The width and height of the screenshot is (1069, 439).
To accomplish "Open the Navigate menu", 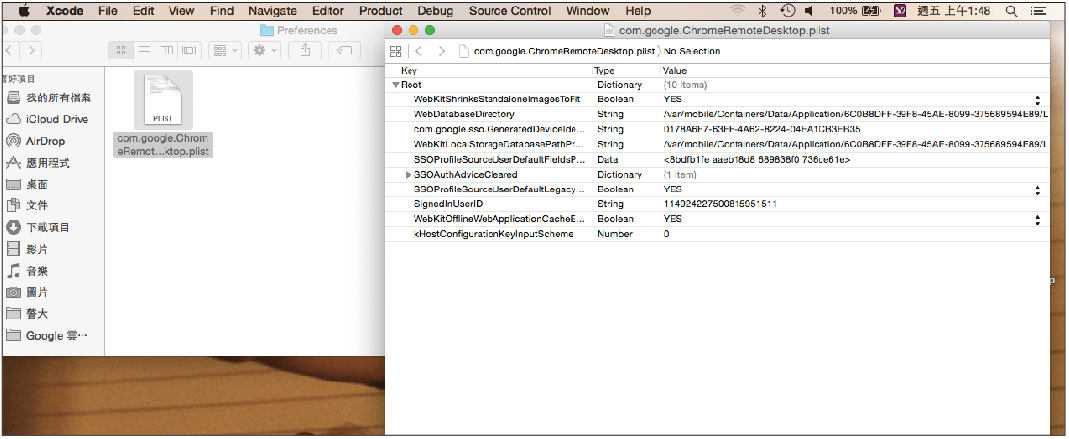I will pos(272,11).
